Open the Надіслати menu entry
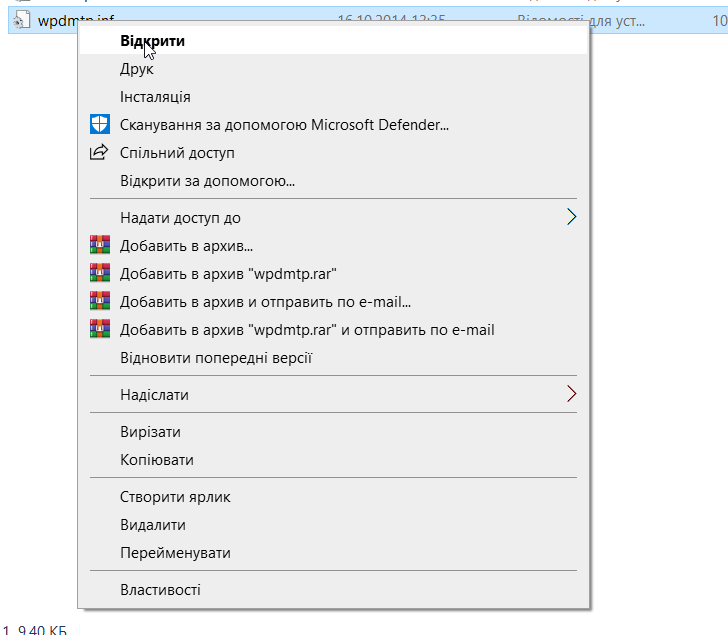728x635 pixels. (x=333, y=394)
